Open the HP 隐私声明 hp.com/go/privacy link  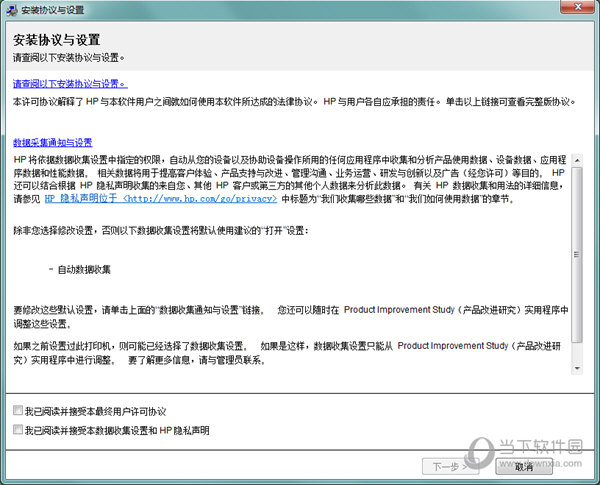tap(161, 198)
